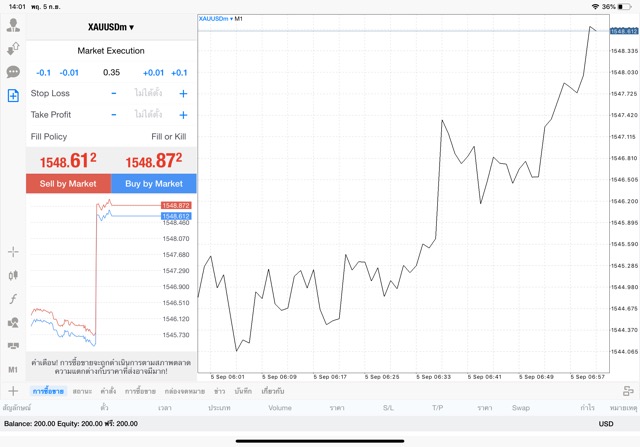The image size is (640, 447).
Task: Switch to the สถานะ tab
Action: coord(83,390)
